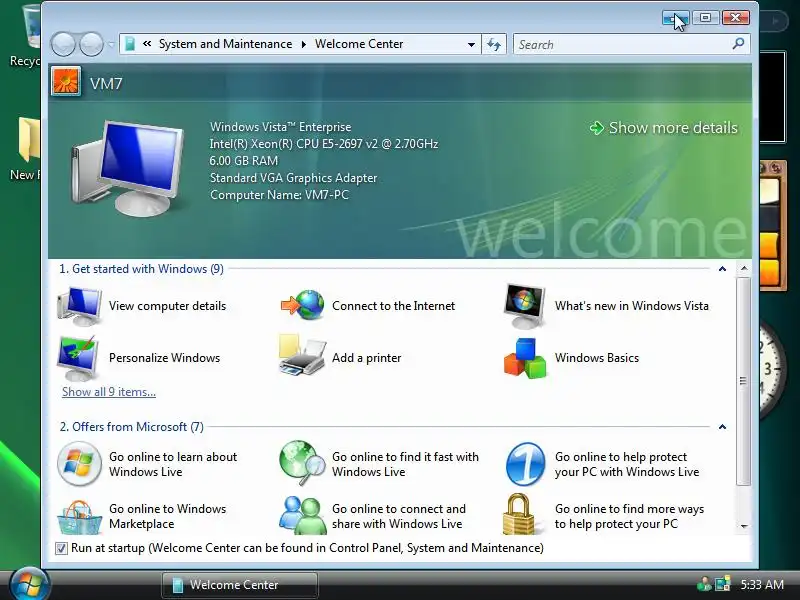Click the user icon in system tray

(704, 584)
